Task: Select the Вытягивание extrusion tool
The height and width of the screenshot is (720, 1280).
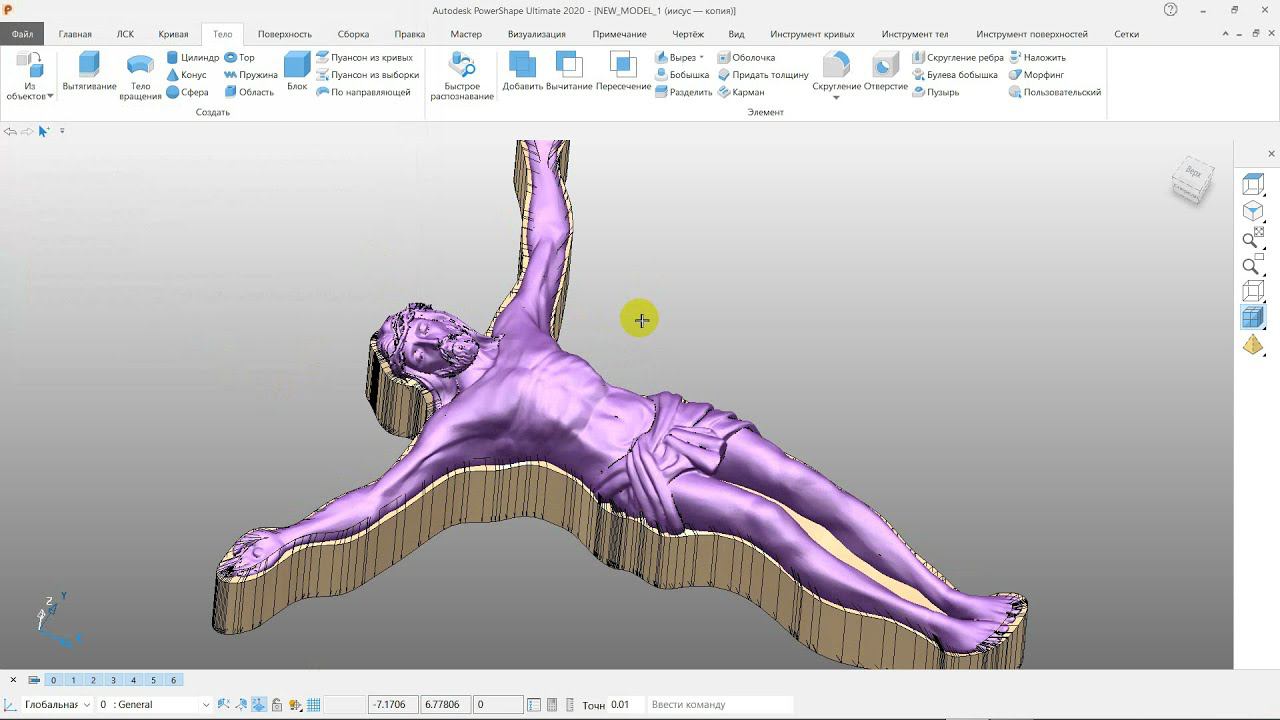Action: coord(89,72)
